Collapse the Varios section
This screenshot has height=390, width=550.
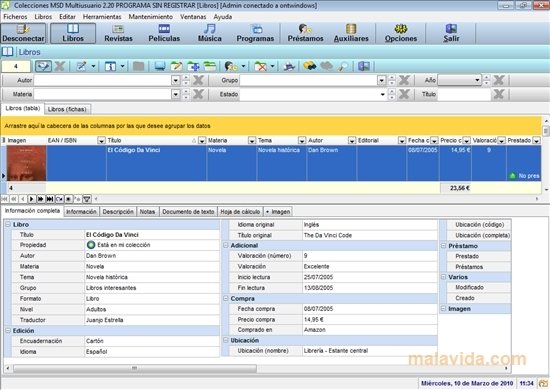tap(443, 277)
